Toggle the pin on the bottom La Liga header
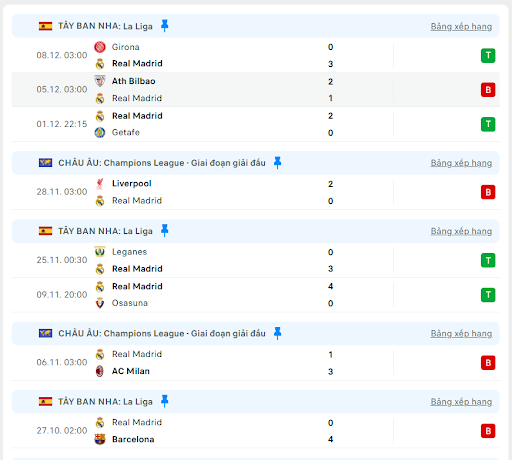 164,401
